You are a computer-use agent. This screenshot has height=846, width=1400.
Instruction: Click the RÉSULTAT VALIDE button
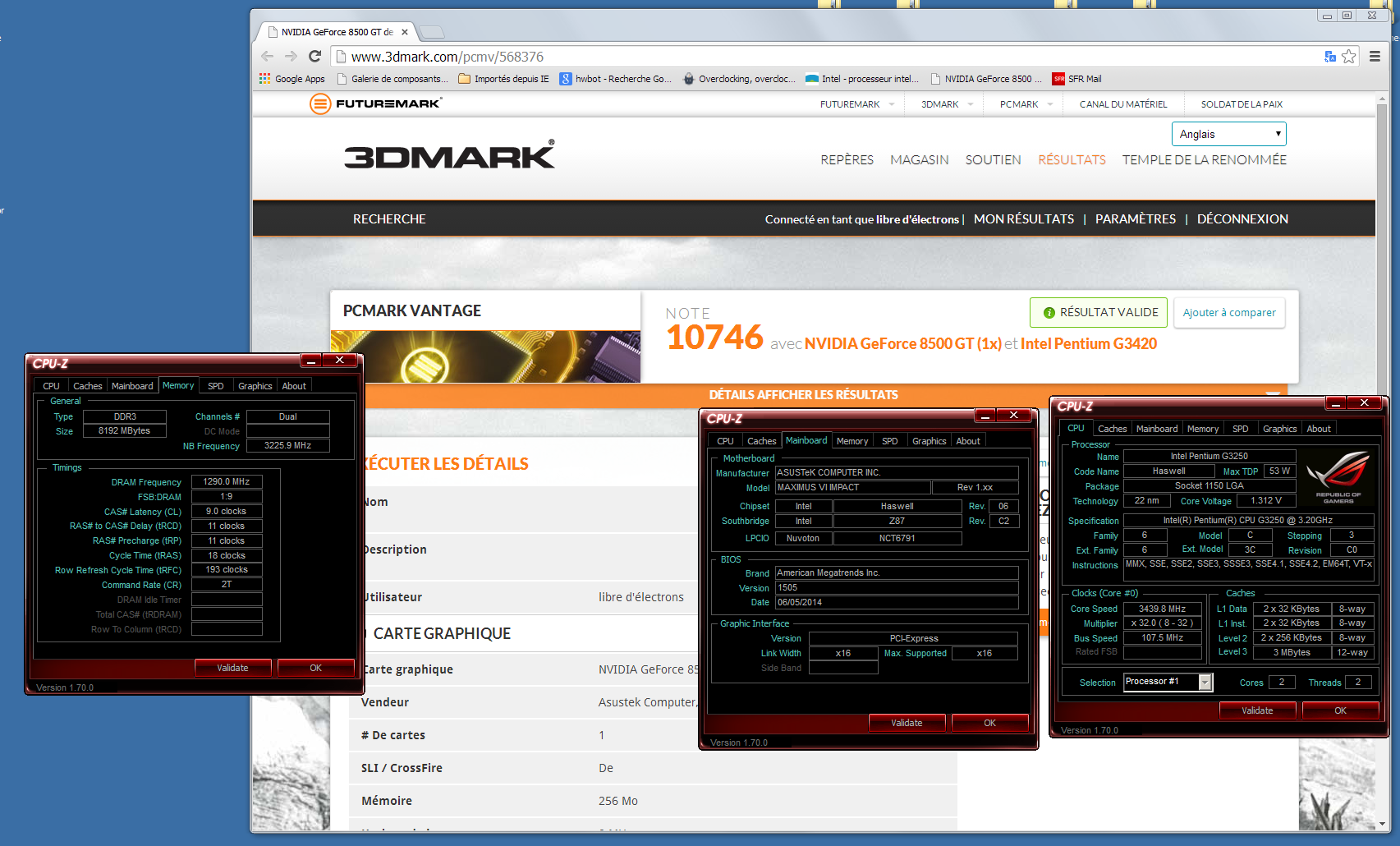coord(1099,312)
